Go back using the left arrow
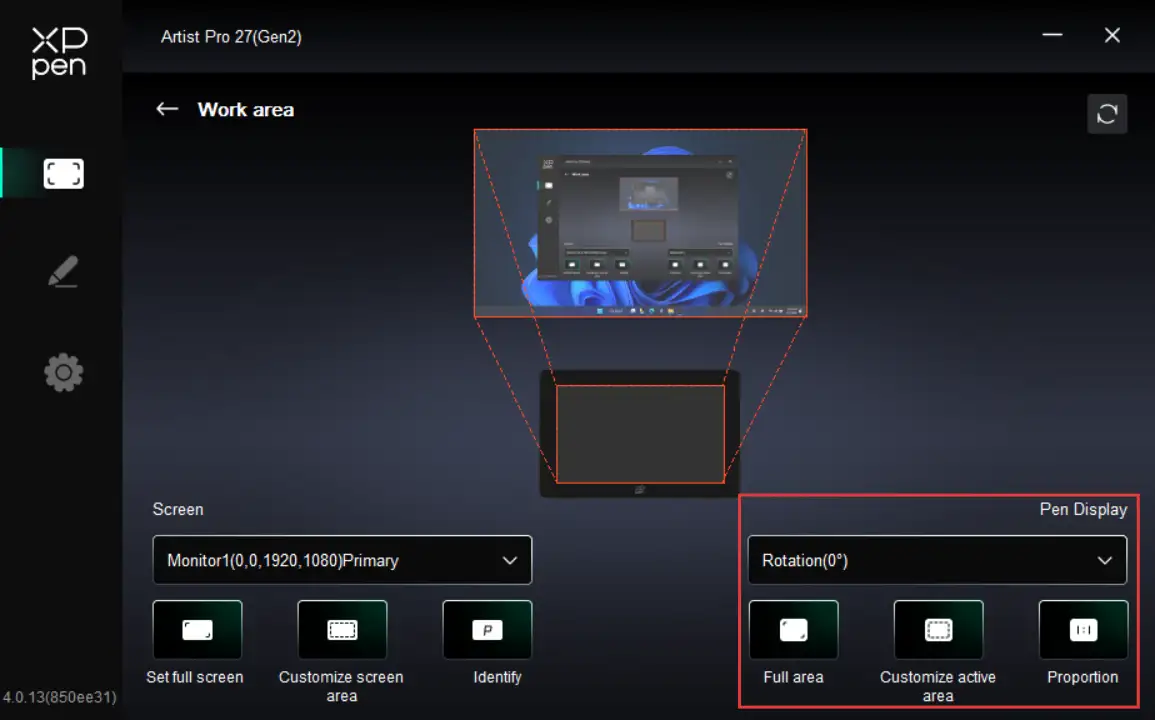Image resolution: width=1155 pixels, height=720 pixels. 167,109
